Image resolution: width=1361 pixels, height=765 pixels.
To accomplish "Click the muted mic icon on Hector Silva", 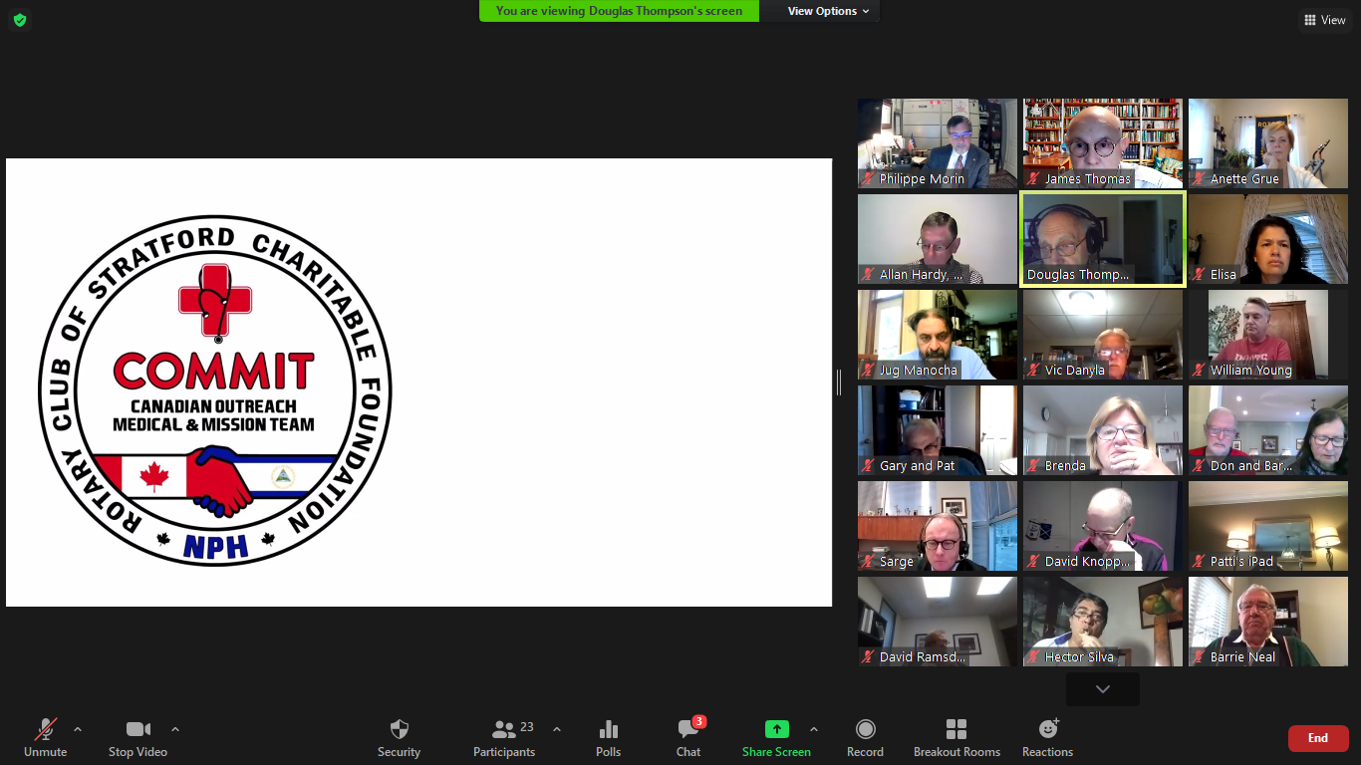I will click(x=1033, y=657).
